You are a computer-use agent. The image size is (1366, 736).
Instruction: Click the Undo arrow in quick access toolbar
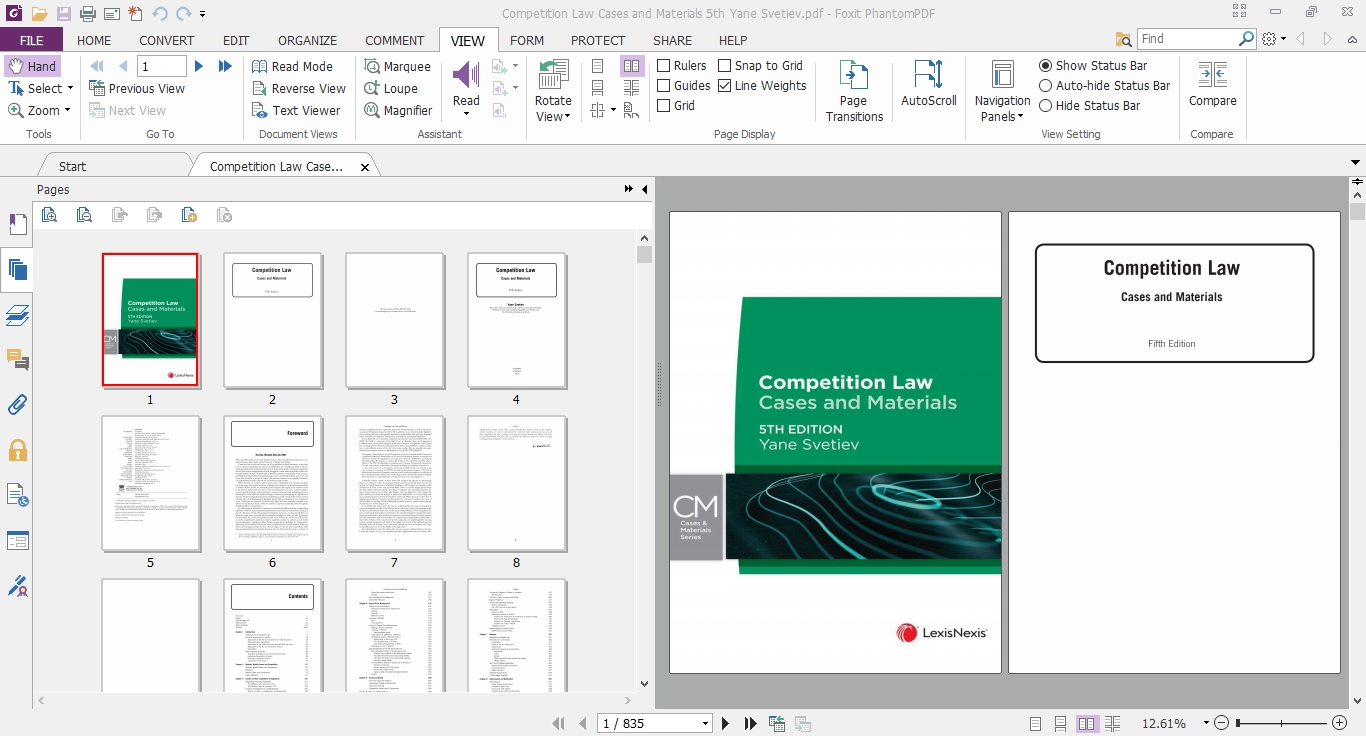160,14
